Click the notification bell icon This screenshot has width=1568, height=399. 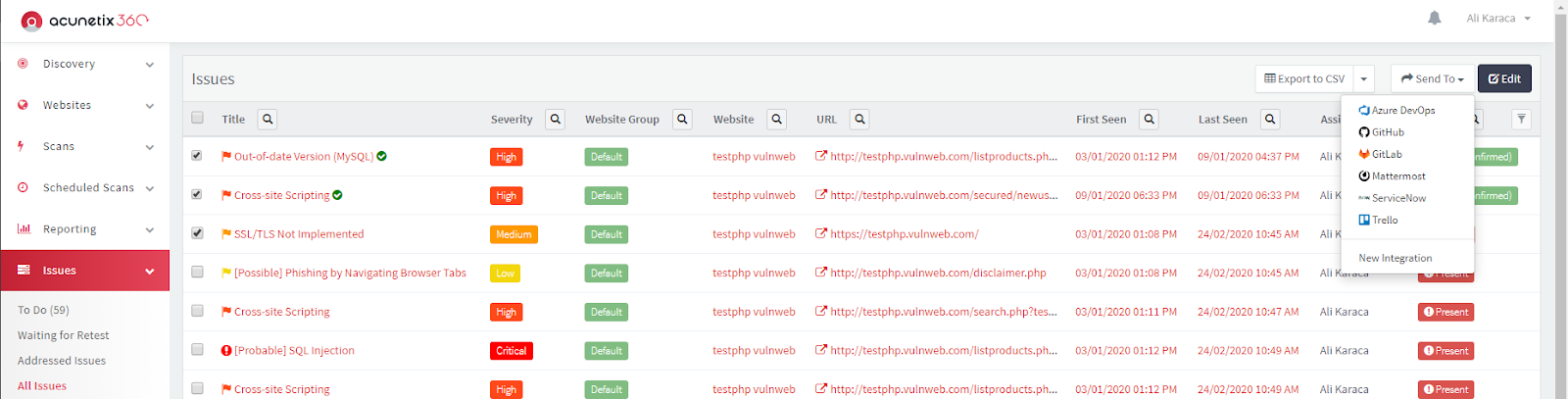[x=1434, y=18]
